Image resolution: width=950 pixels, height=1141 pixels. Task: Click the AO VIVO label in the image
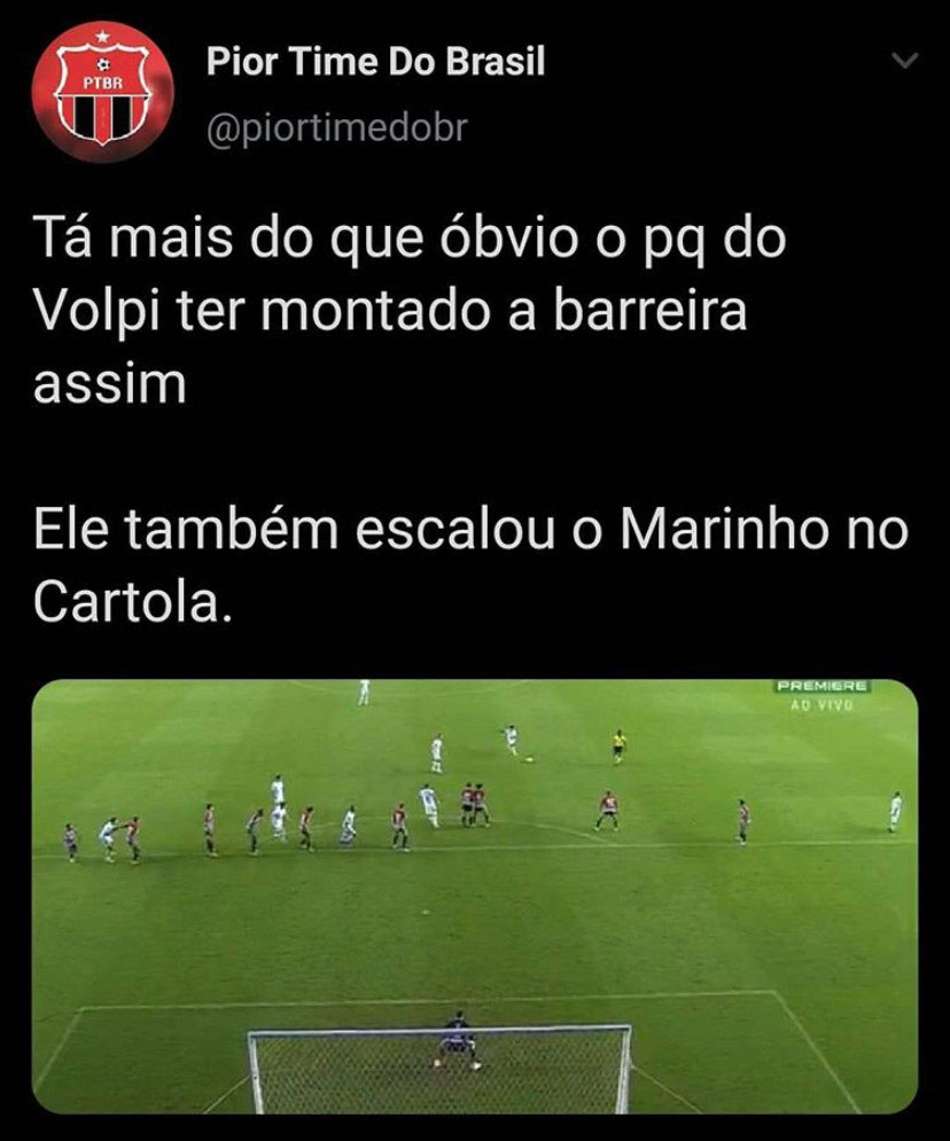(x=821, y=704)
